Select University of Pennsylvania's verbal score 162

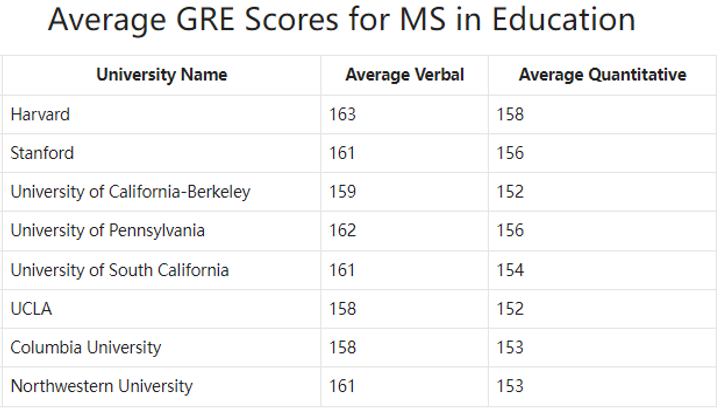342,231
